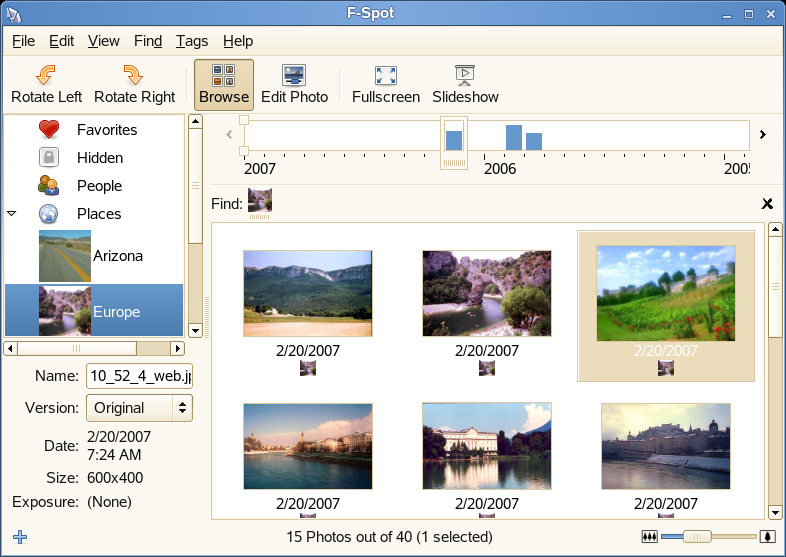
Task: Click photo grid scroll down arrow
Action: [x=775, y=513]
